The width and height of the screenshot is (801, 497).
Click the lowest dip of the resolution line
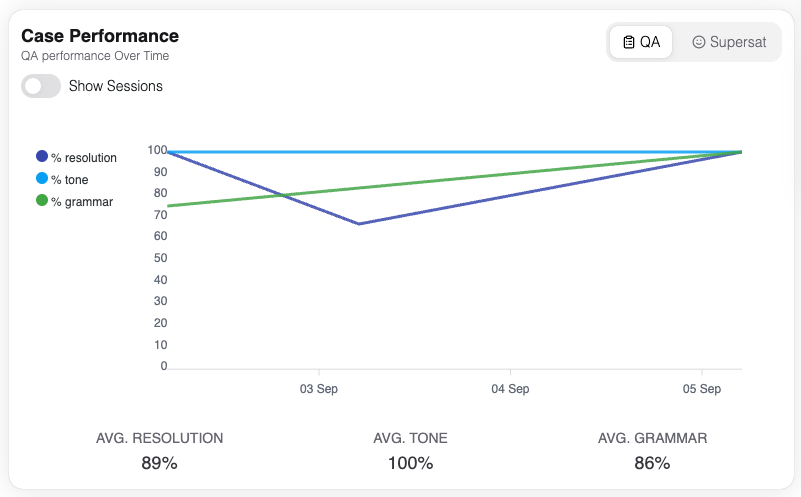359,224
